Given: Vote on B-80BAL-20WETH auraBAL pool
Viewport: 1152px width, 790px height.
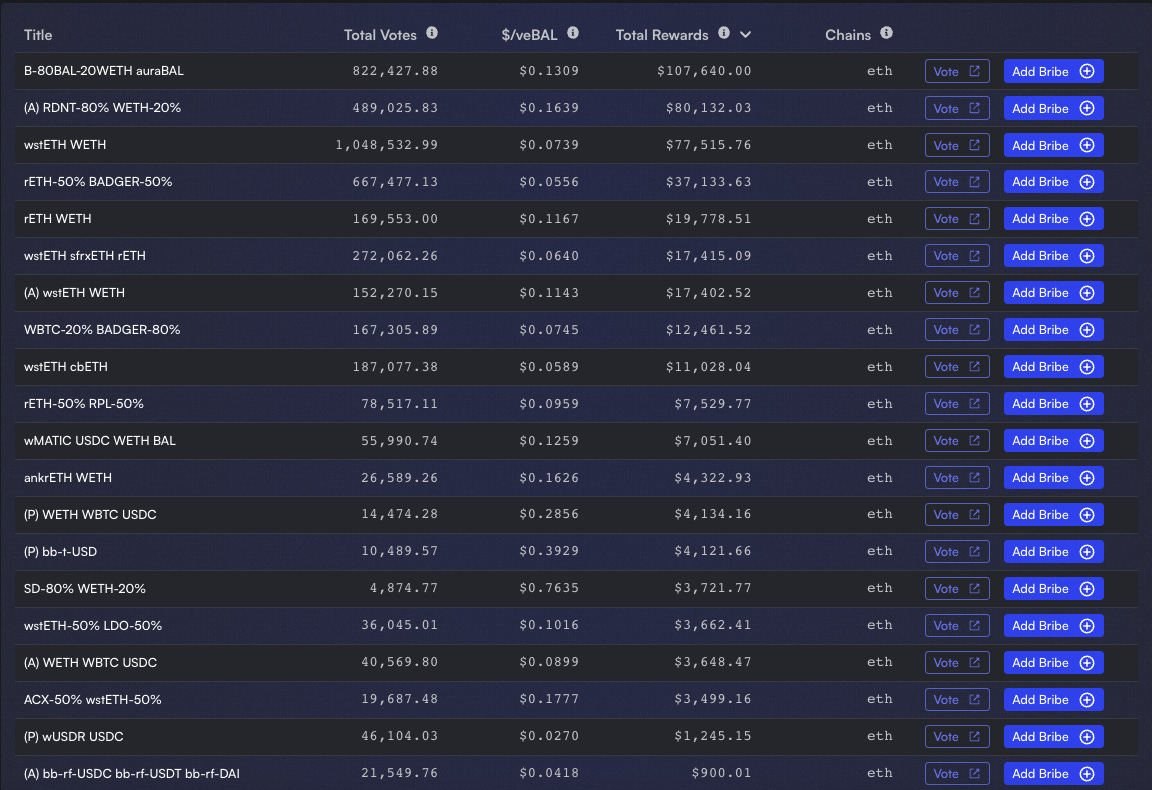Looking at the screenshot, I should click(x=957, y=71).
